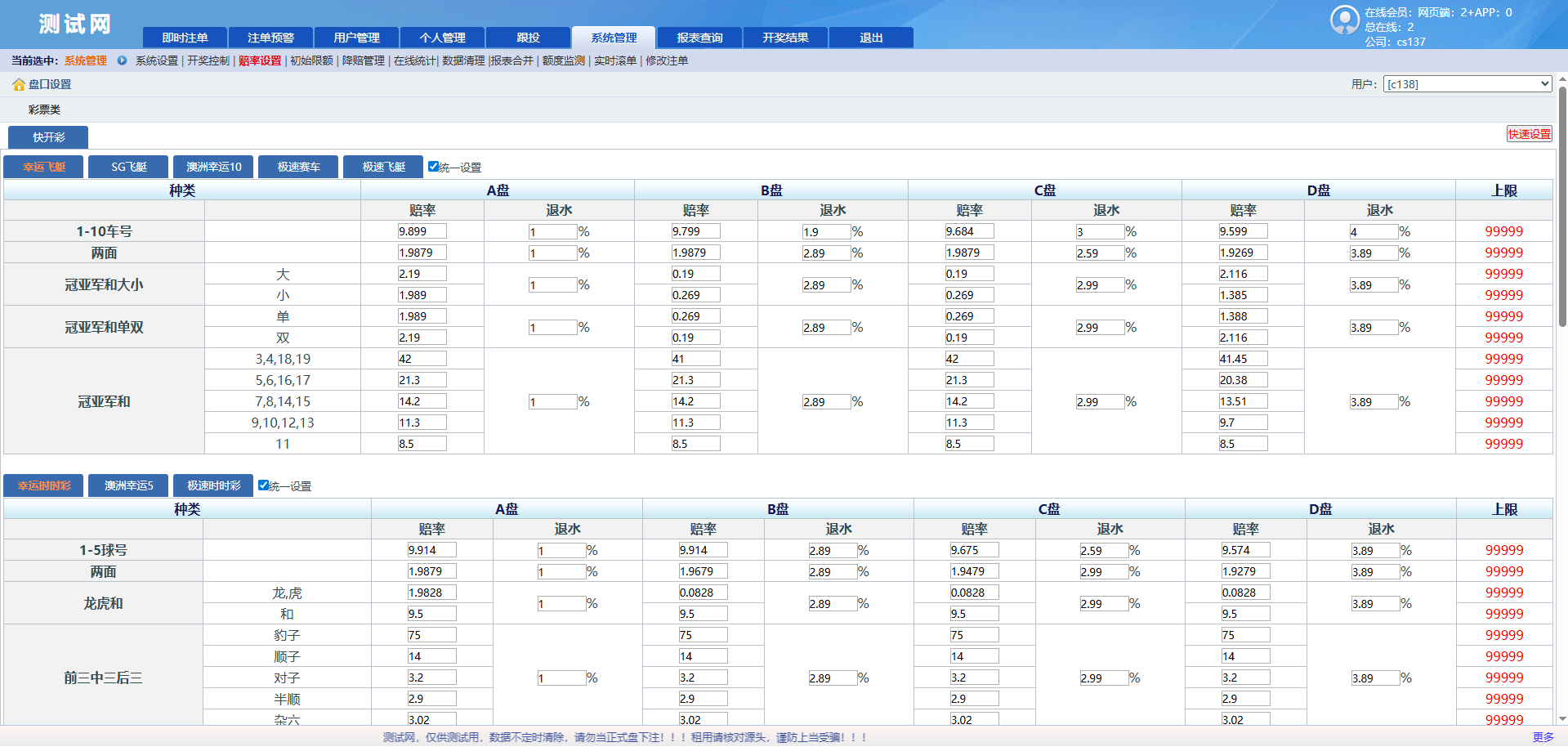
Task: Click the 测试网 site logo
Action: click(x=74, y=25)
